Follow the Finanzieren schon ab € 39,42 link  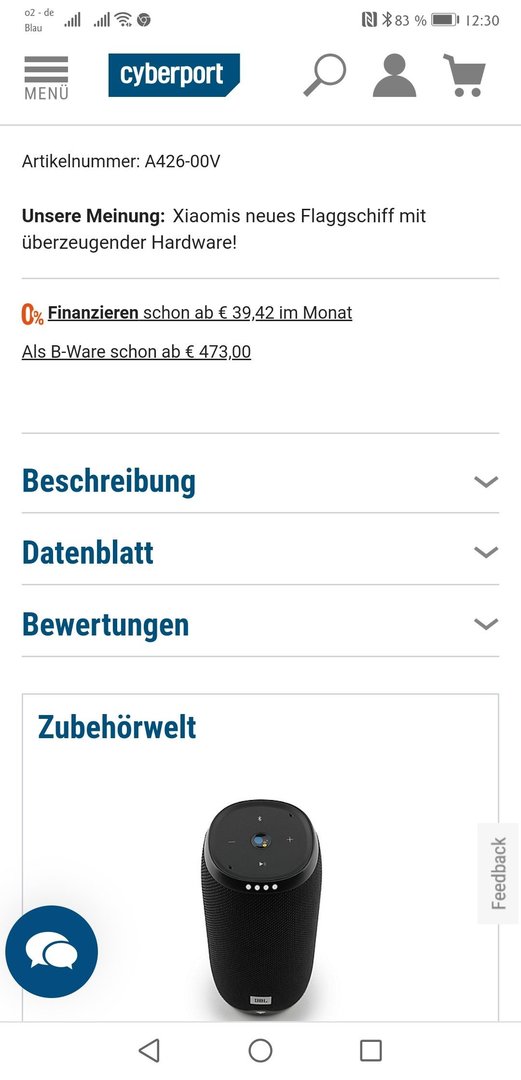[x=200, y=313]
